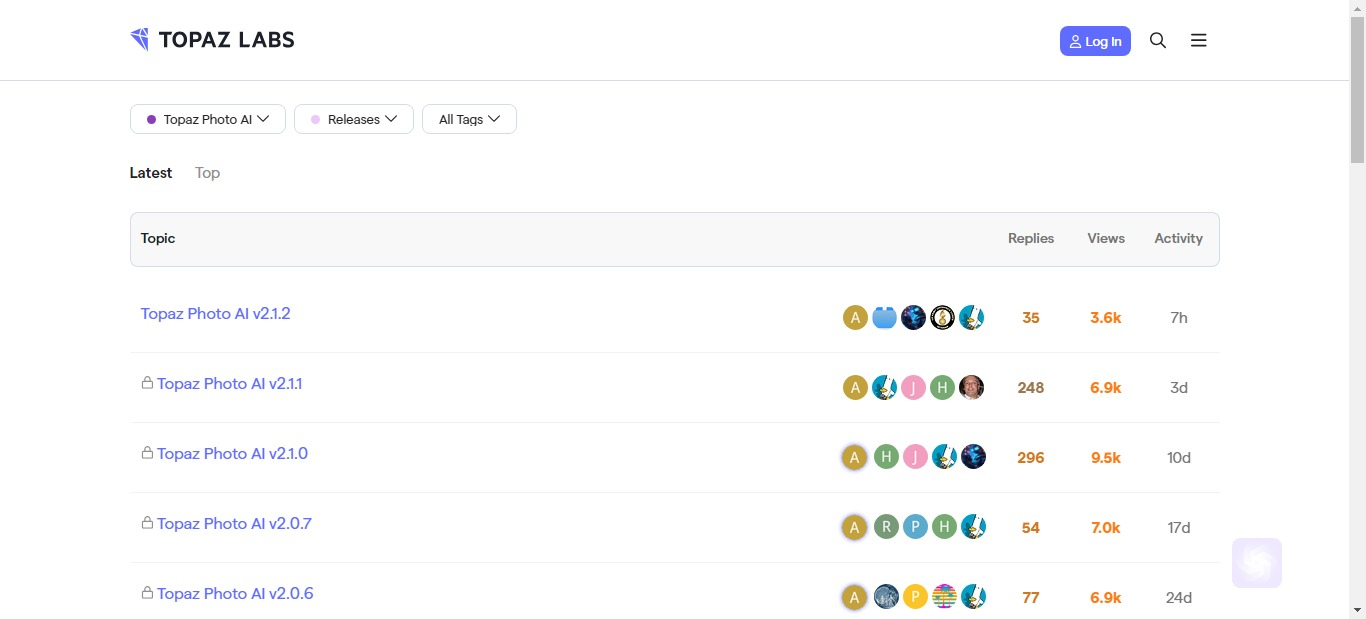
Task: Click the dark blue avatar in v2.1.0 row
Action: click(973, 458)
